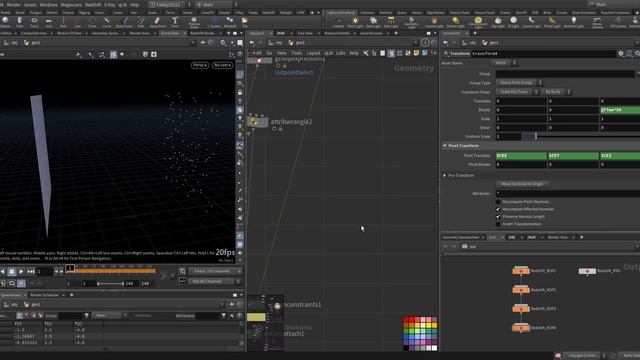Expand the Pre-Transform section
Screen dimensions: 640x360
pos(445,175)
